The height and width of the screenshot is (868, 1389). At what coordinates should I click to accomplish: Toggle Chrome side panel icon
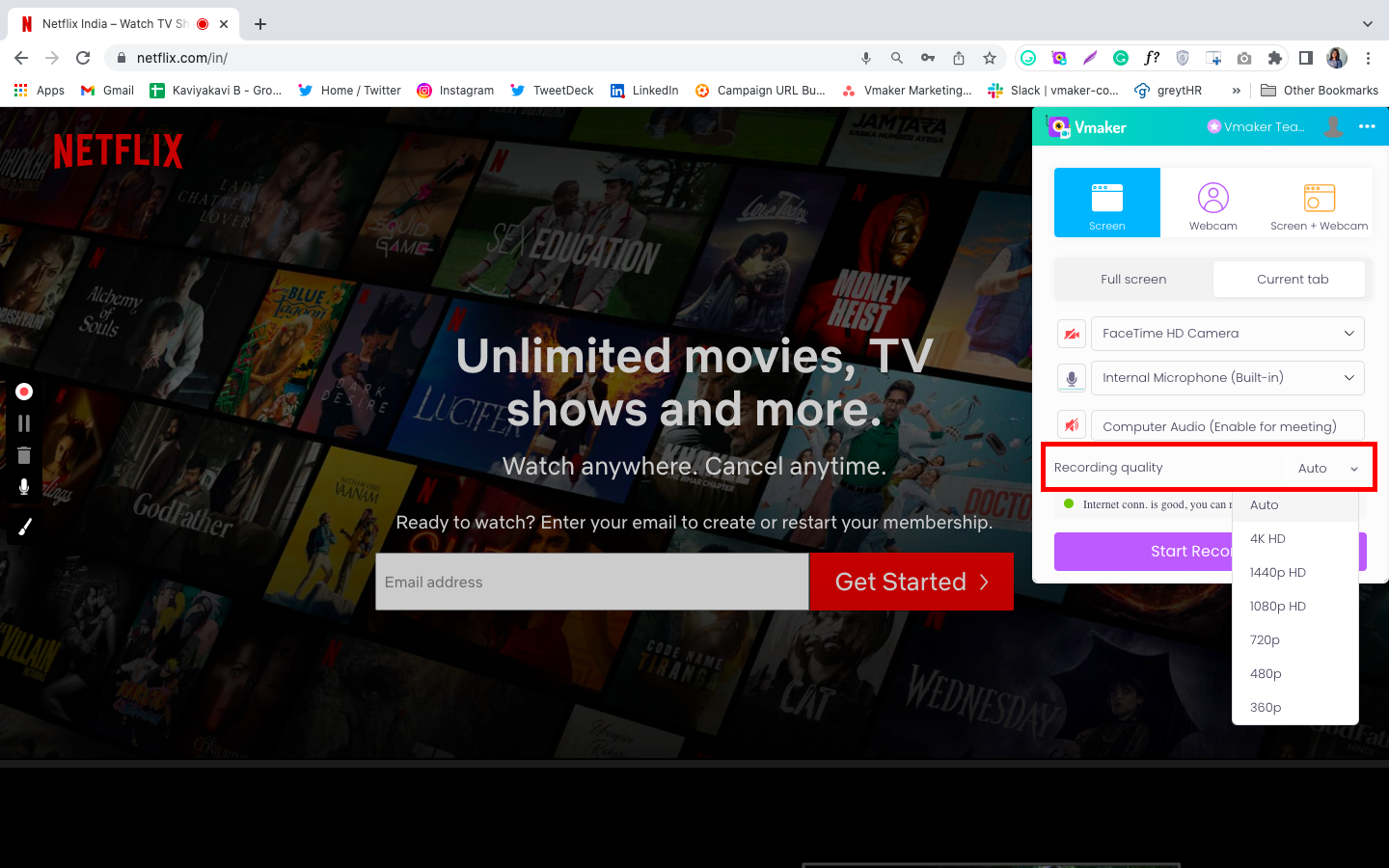(x=1306, y=58)
